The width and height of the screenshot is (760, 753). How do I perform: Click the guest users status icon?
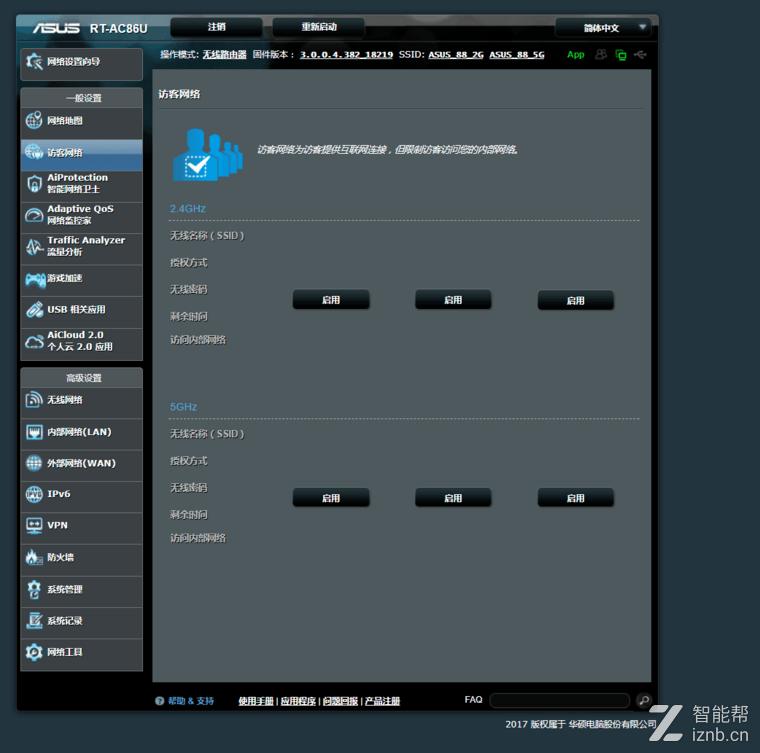(x=601, y=54)
